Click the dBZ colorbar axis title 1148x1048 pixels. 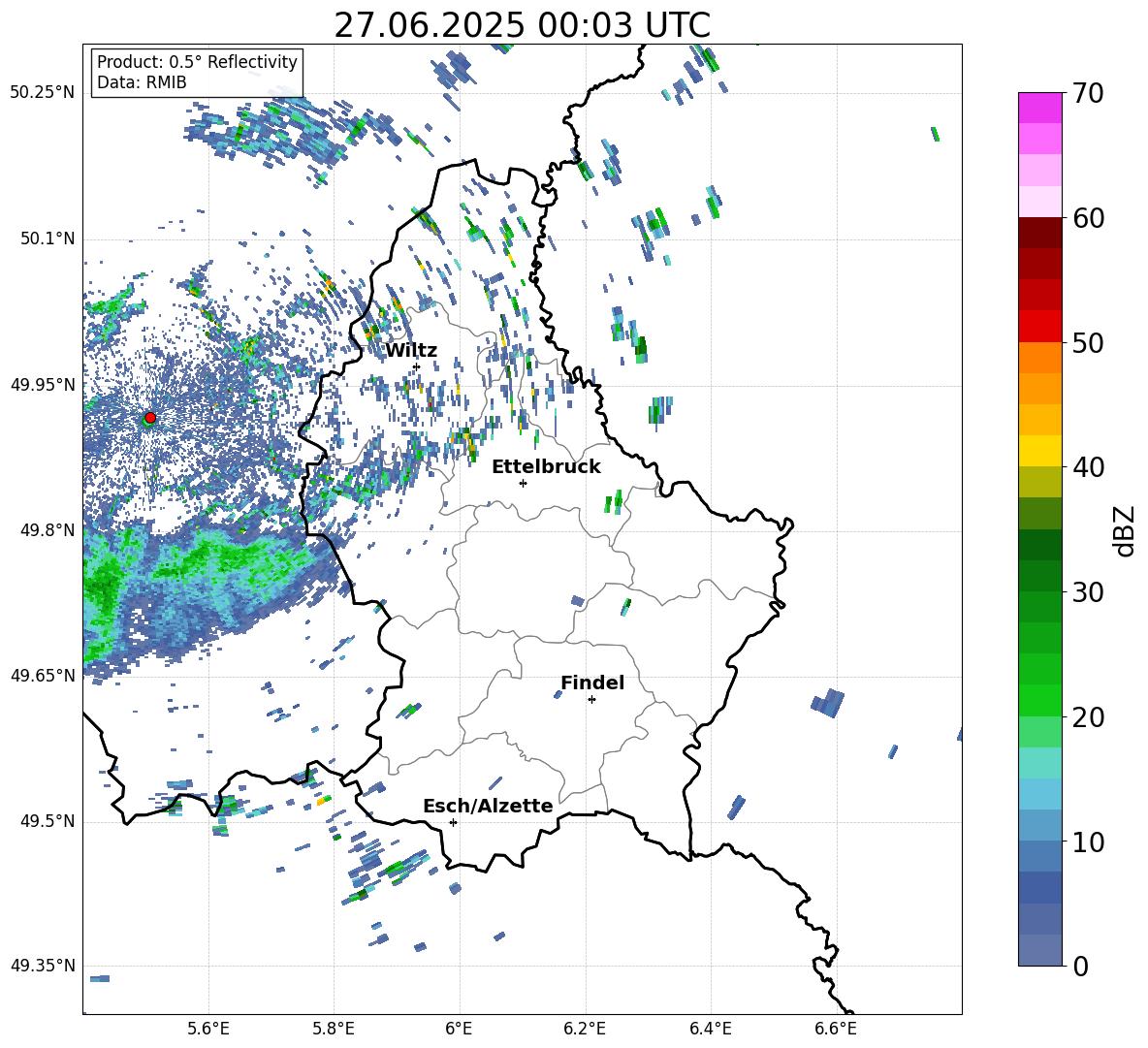[1126, 530]
